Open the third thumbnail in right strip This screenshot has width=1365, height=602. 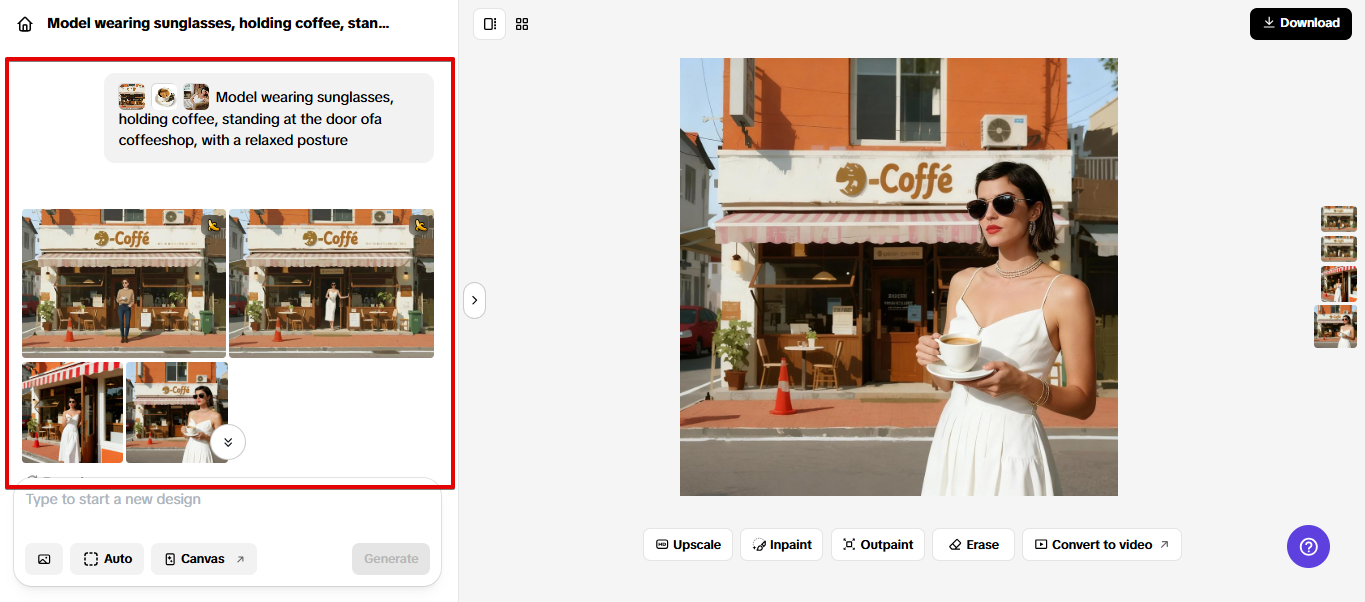tap(1339, 284)
